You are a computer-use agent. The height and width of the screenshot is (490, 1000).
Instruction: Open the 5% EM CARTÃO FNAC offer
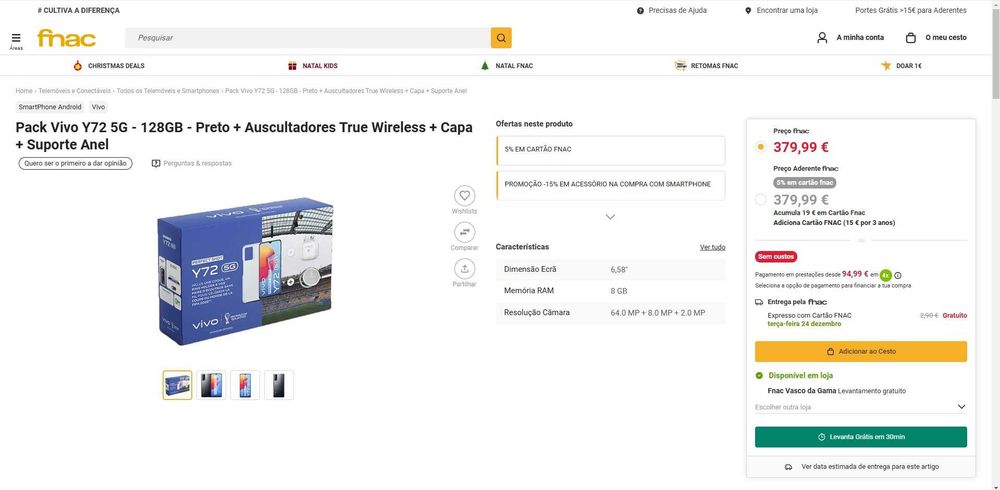click(610, 150)
